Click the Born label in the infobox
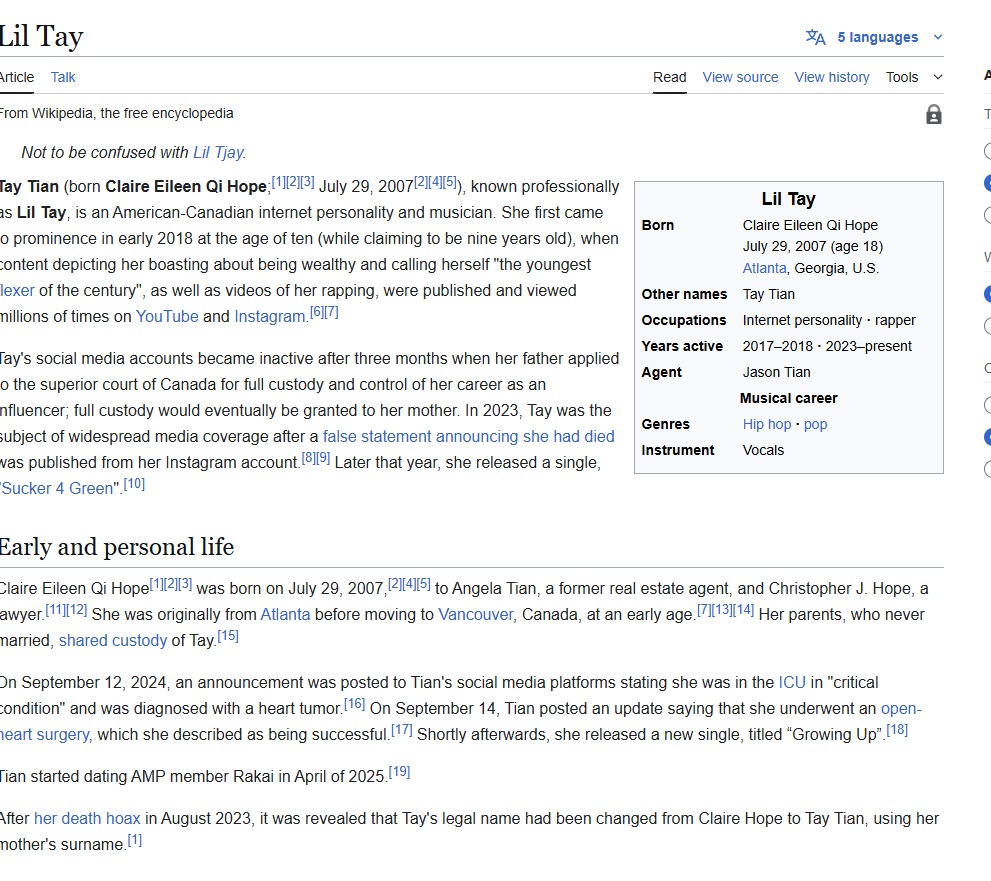Screen dimensions: 991x881 657,225
